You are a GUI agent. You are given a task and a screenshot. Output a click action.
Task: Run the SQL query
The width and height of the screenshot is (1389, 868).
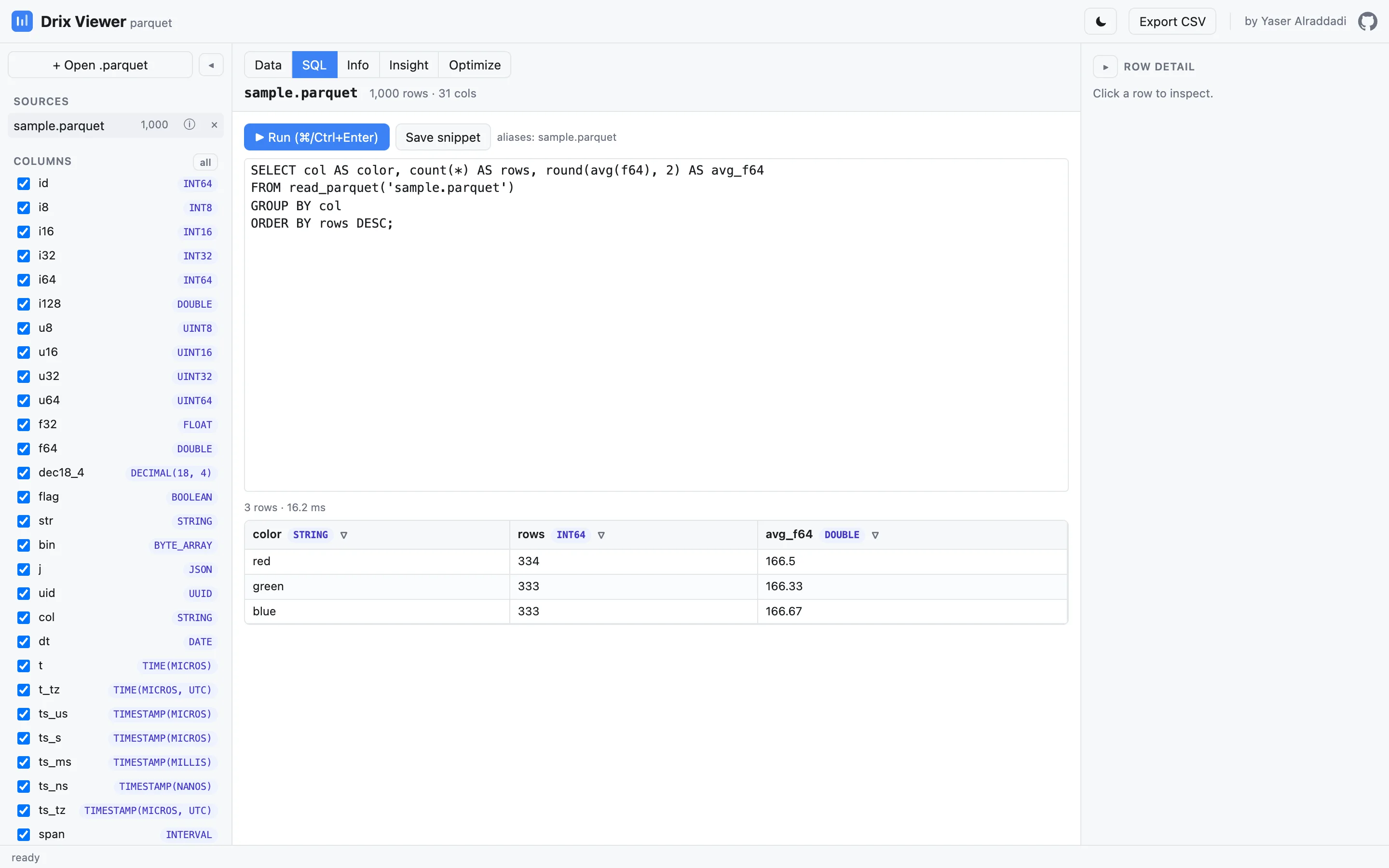(317, 137)
